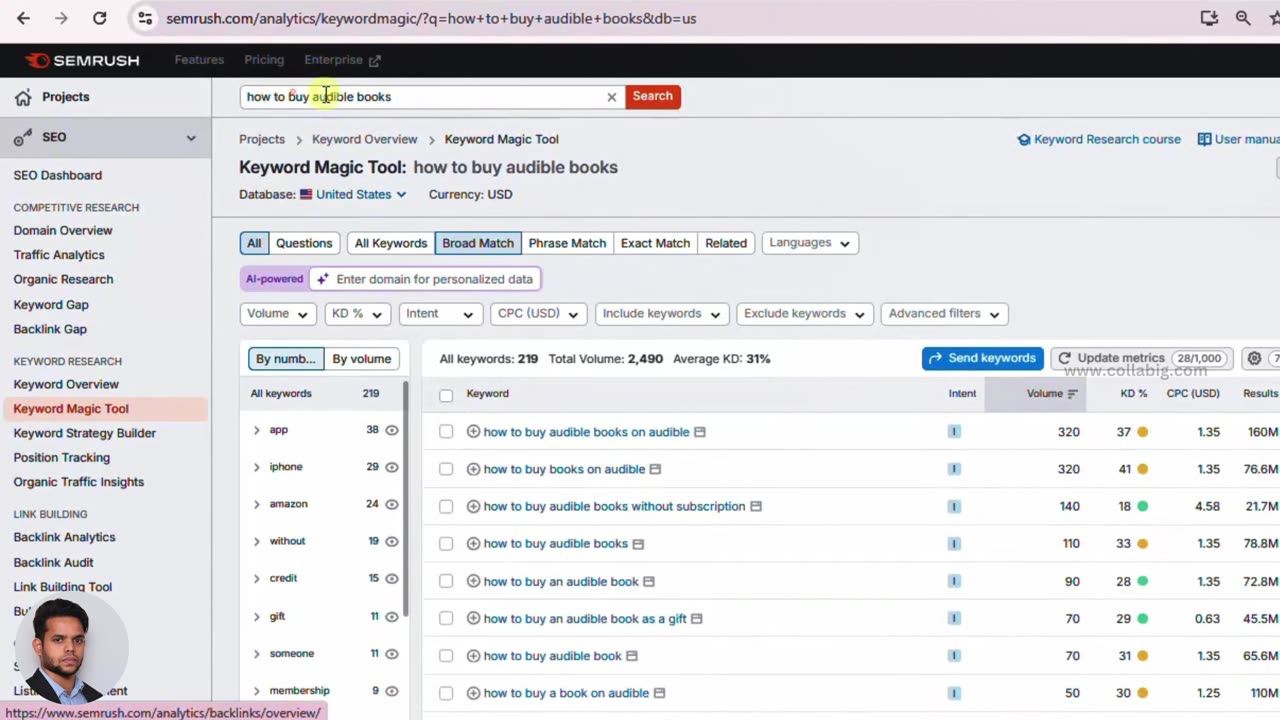The width and height of the screenshot is (1280, 720).
Task: Add 'how to buy audible books on audible' with plus icon
Action: click(x=474, y=432)
